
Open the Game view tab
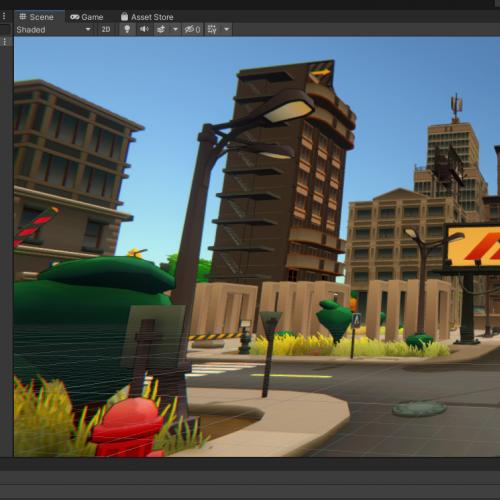[x=87, y=17]
